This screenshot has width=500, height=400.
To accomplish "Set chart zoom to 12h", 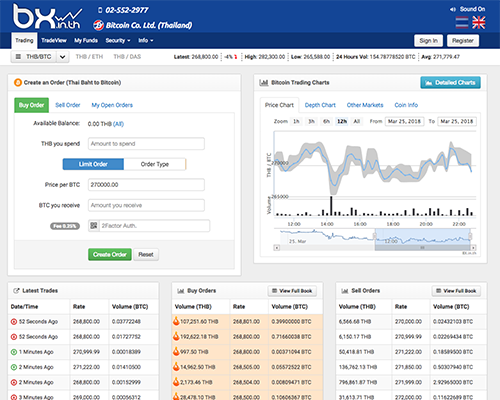I will click(x=342, y=121).
